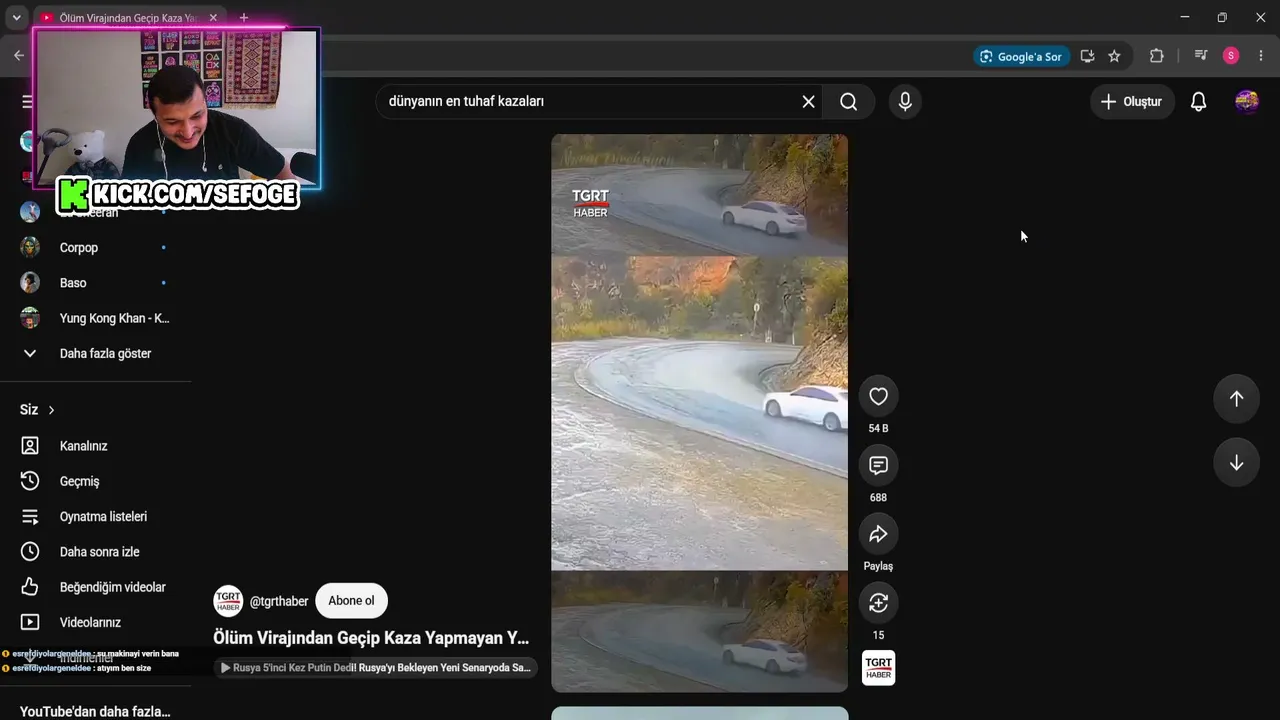Select the Ölüm Virajından Geçip browser tab
Image resolution: width=1280 pixels, height=720 pixels.
[130, 17]
